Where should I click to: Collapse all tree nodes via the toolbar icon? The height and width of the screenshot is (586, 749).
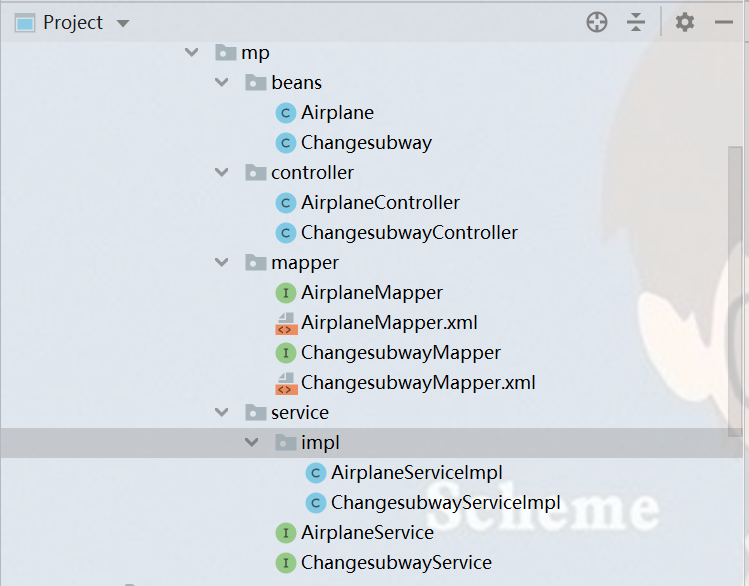click(x=636, y=22)
